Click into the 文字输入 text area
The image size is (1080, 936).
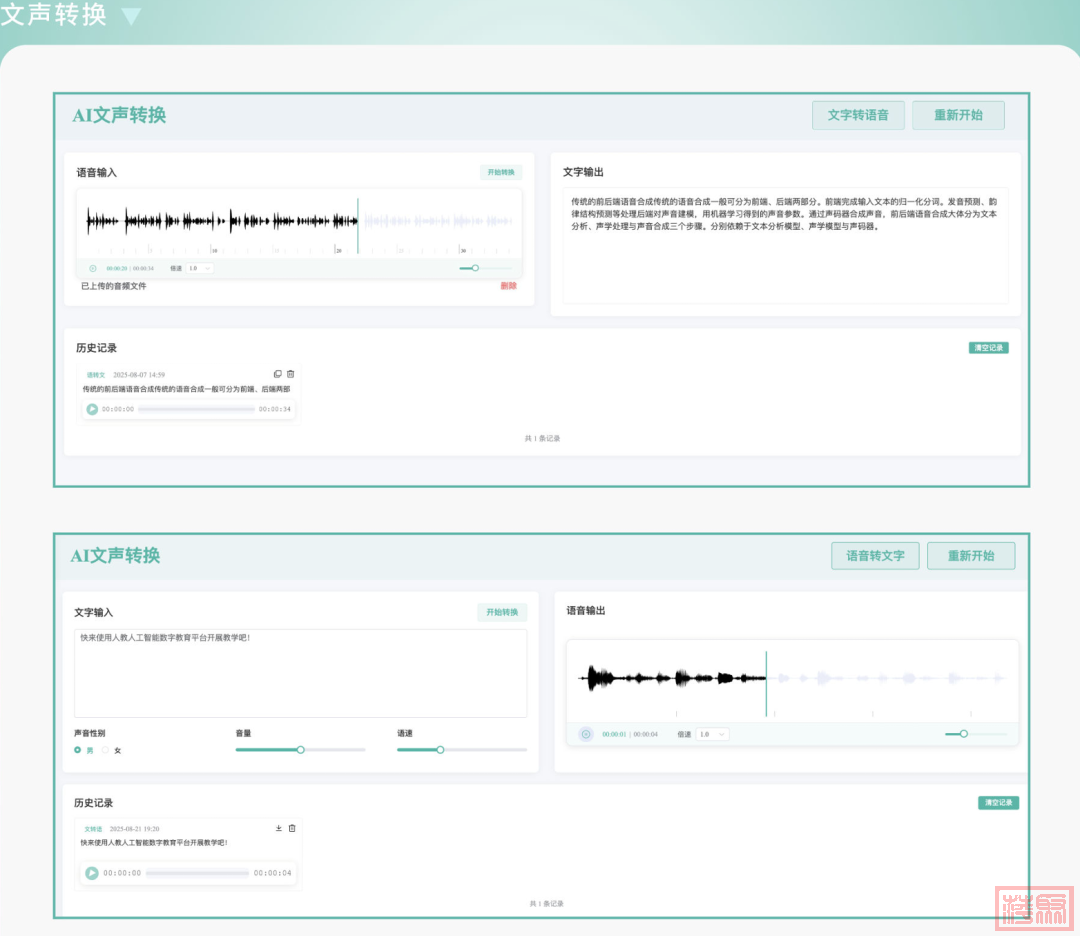coord(300,672)
